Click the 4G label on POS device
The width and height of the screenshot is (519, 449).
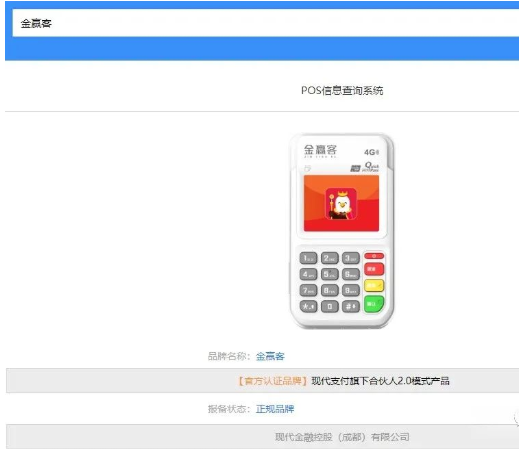click(371, 152)
